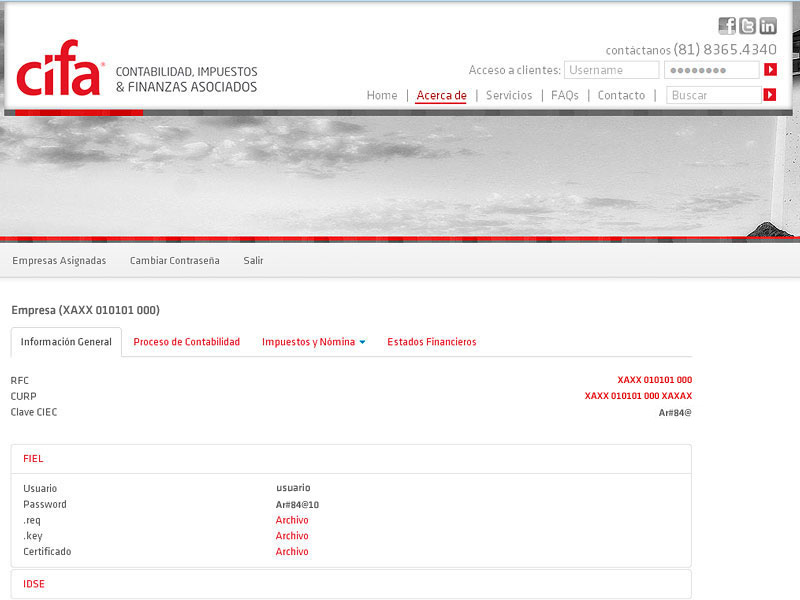
Task: Open the Twitter social icon
Action: (x=747, y=26)
